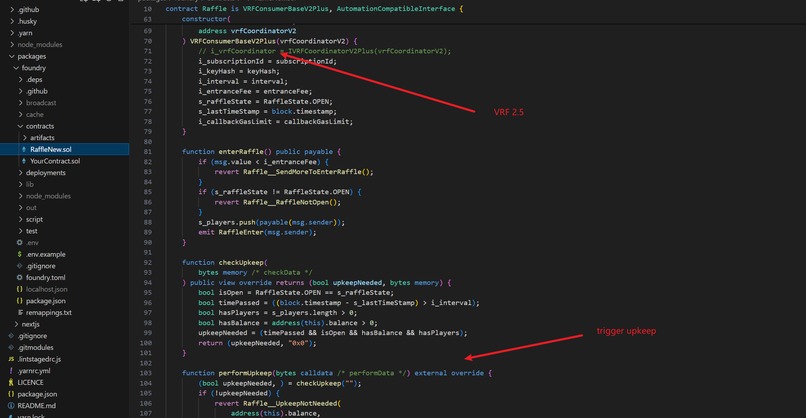Open the broadcast folder in explorer

coord(41,103)
